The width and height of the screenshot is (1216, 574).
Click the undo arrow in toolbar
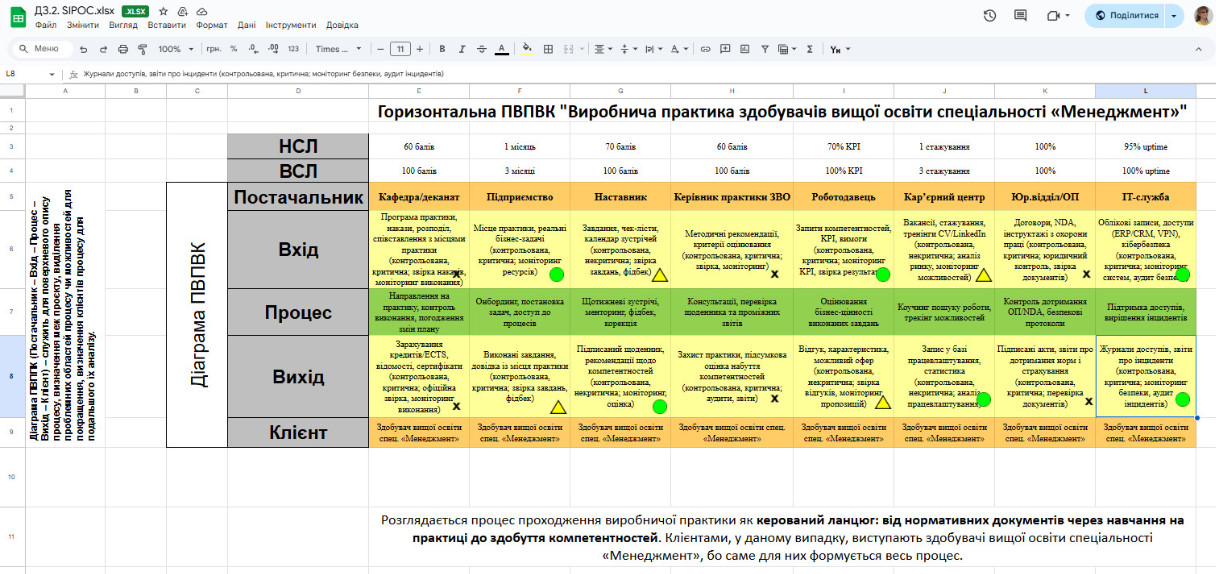pyautogui.click(x=83, y=48)
